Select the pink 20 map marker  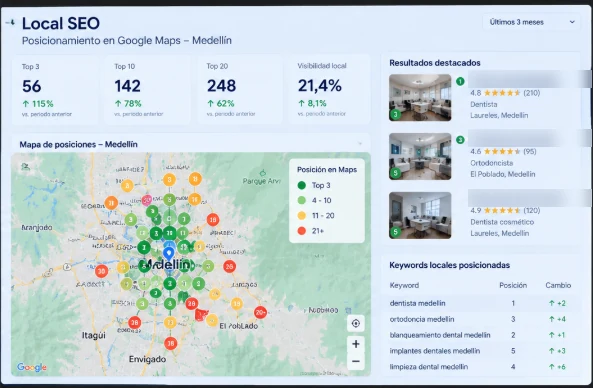pos(147,200)
